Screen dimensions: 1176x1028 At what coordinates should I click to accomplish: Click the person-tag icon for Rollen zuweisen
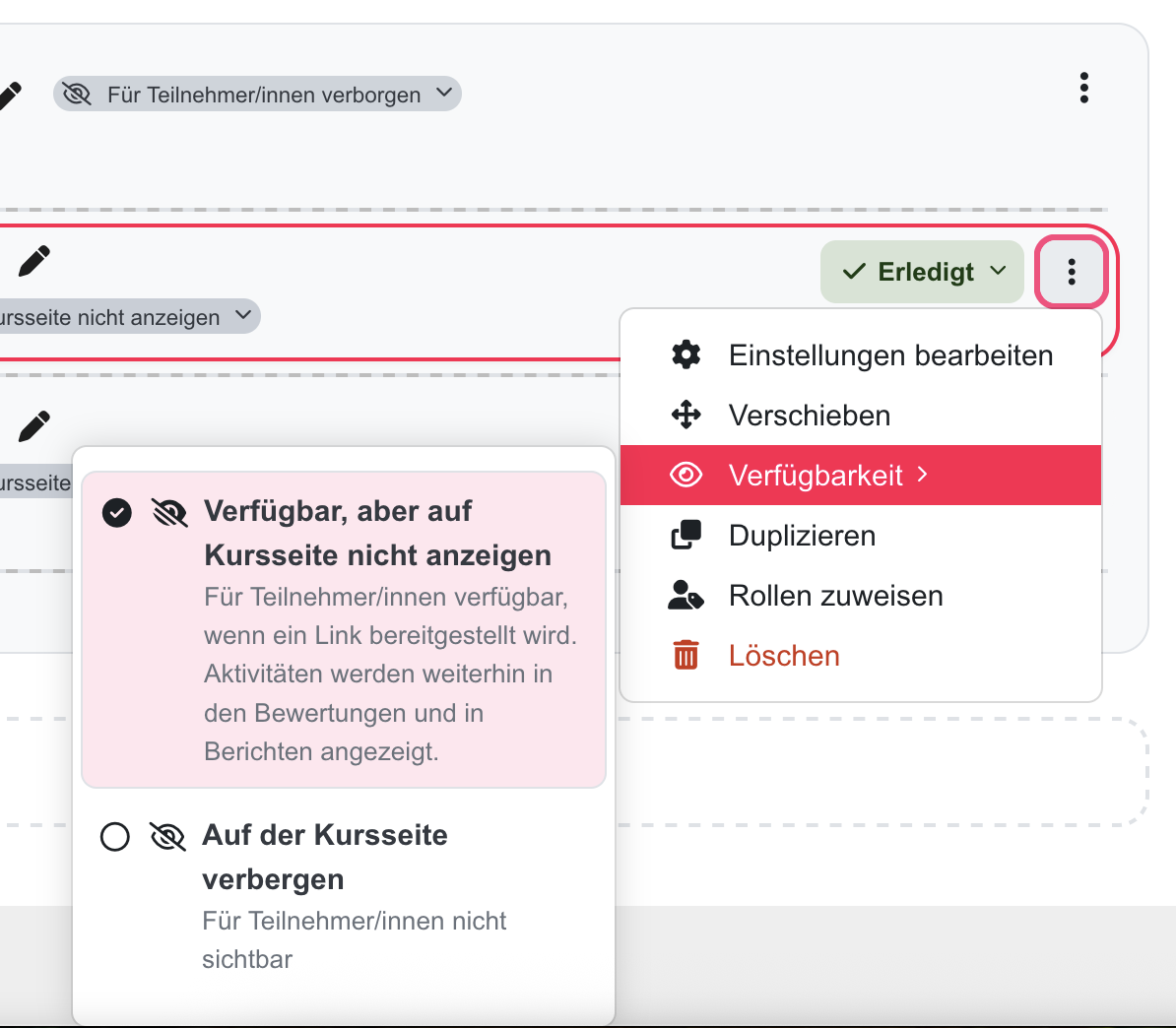click(x=686, y=596)
